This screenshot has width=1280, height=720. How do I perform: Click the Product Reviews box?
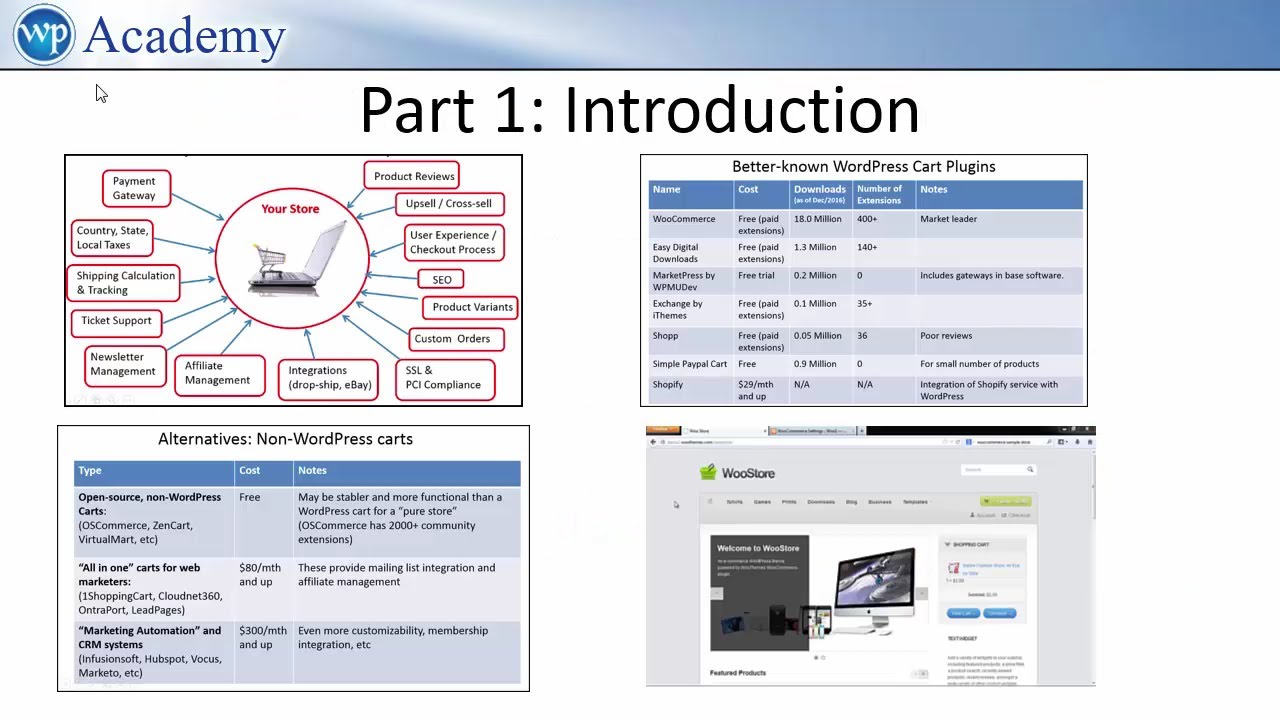pos(412,176)
